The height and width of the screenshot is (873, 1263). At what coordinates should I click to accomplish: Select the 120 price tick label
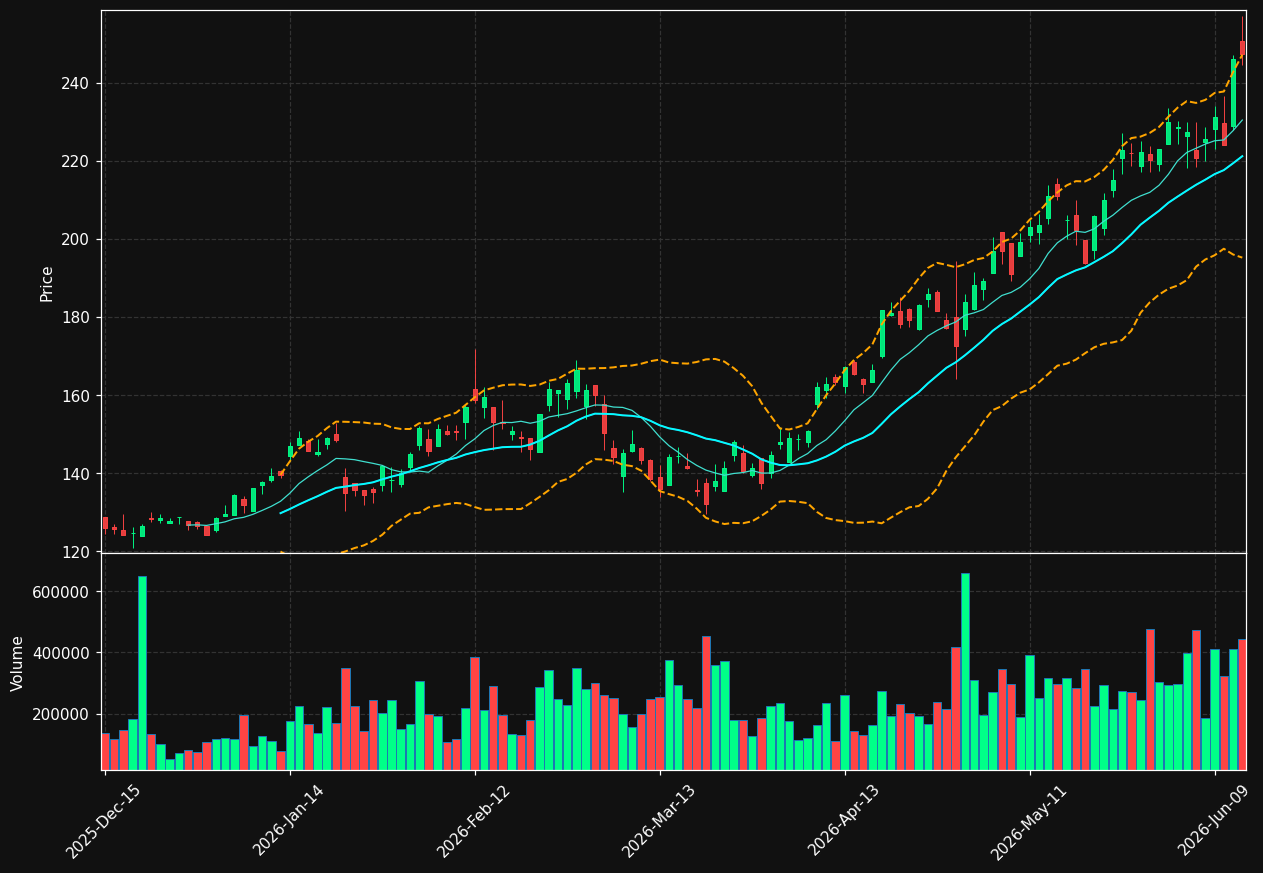click(76, 552)
